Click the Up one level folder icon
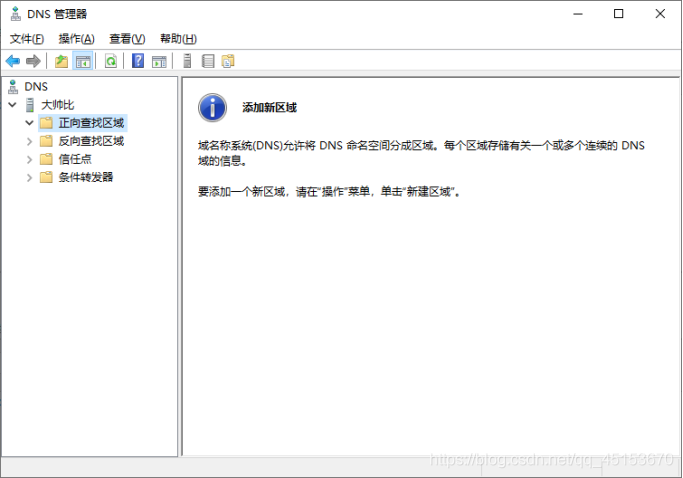 click(61, 61)
